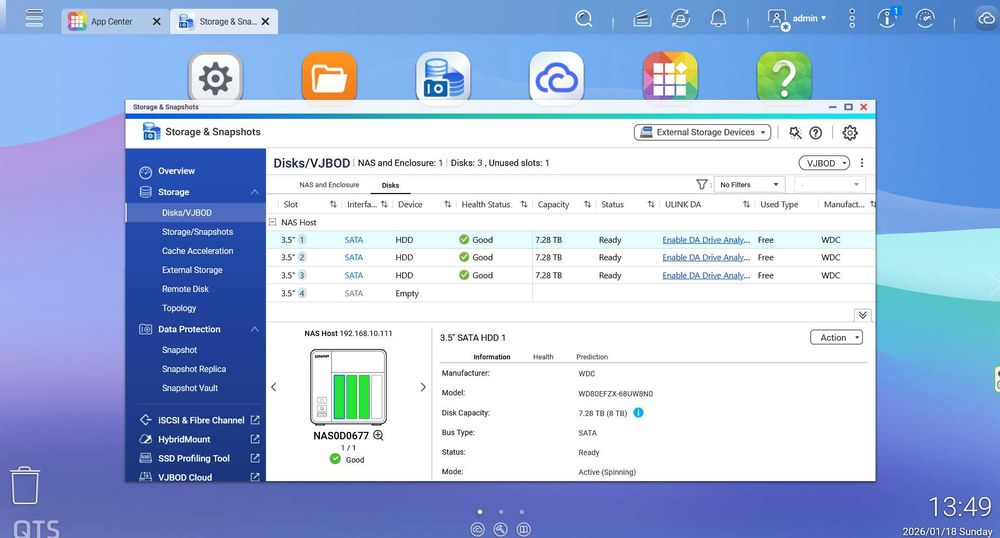Open the dashboard gauge icon in top bar
Image resolution: width=1000 pixels, height=538 pixels.
pyautogui.click(x=925, y=18)
